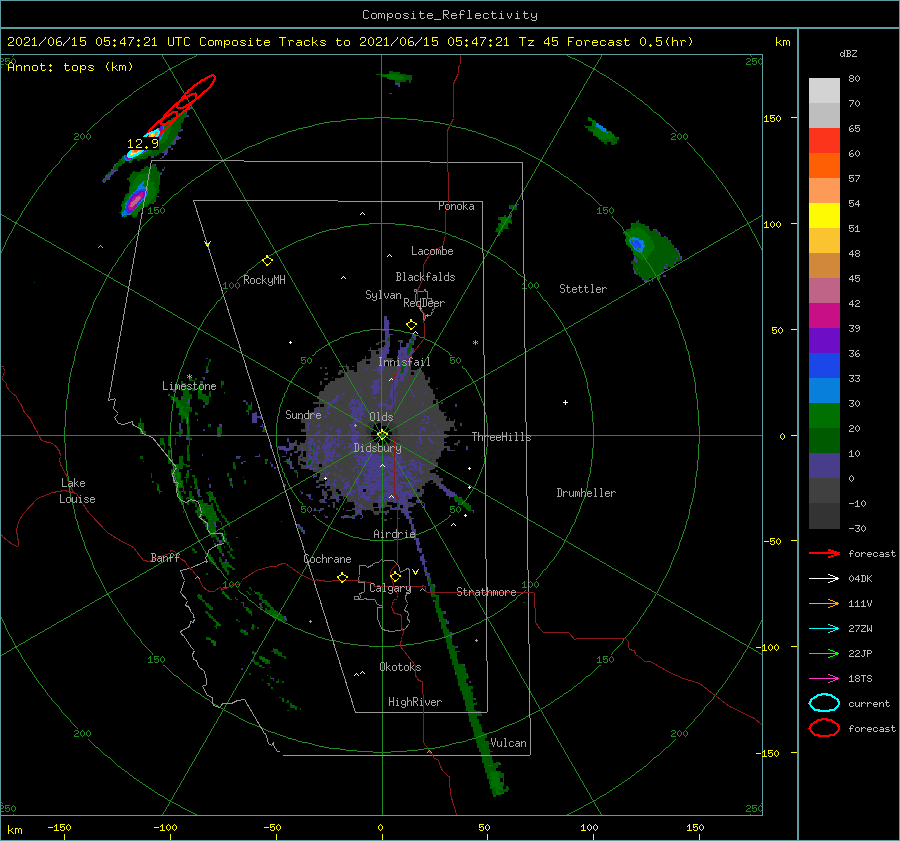Click the Didsbury city label
900x841 pixels.
pyautogui.click(x=377, y=448)
